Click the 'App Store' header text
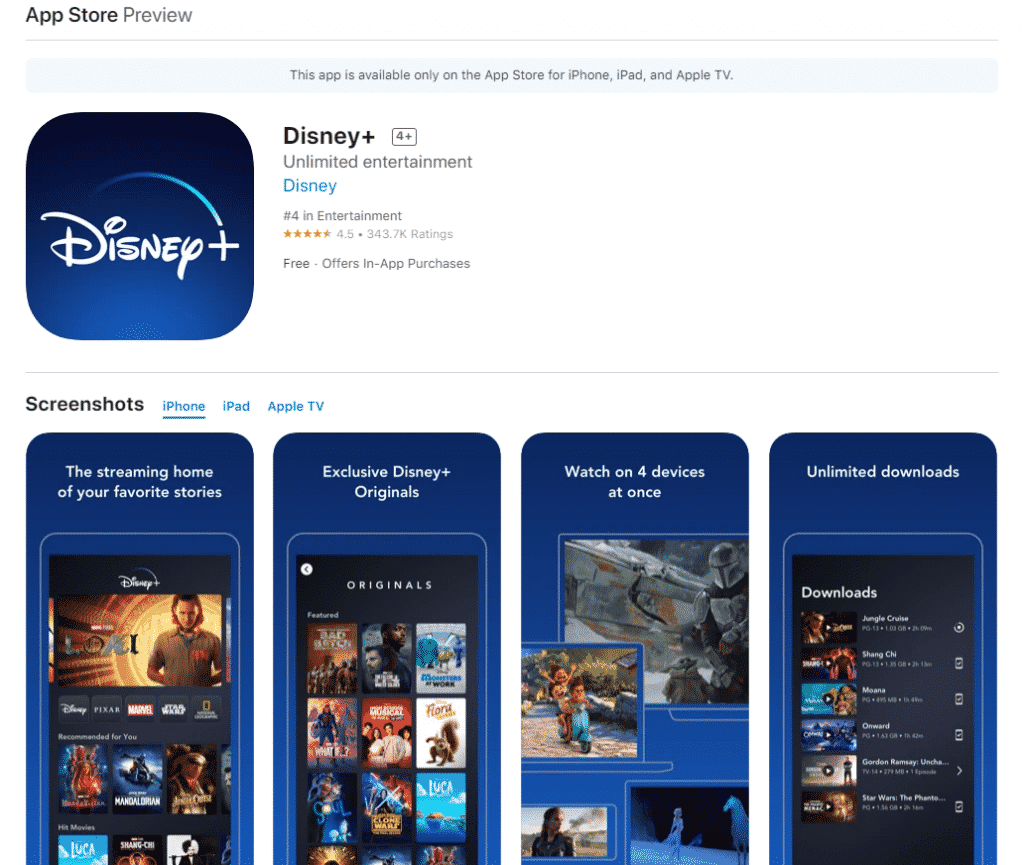 [72, 15]
